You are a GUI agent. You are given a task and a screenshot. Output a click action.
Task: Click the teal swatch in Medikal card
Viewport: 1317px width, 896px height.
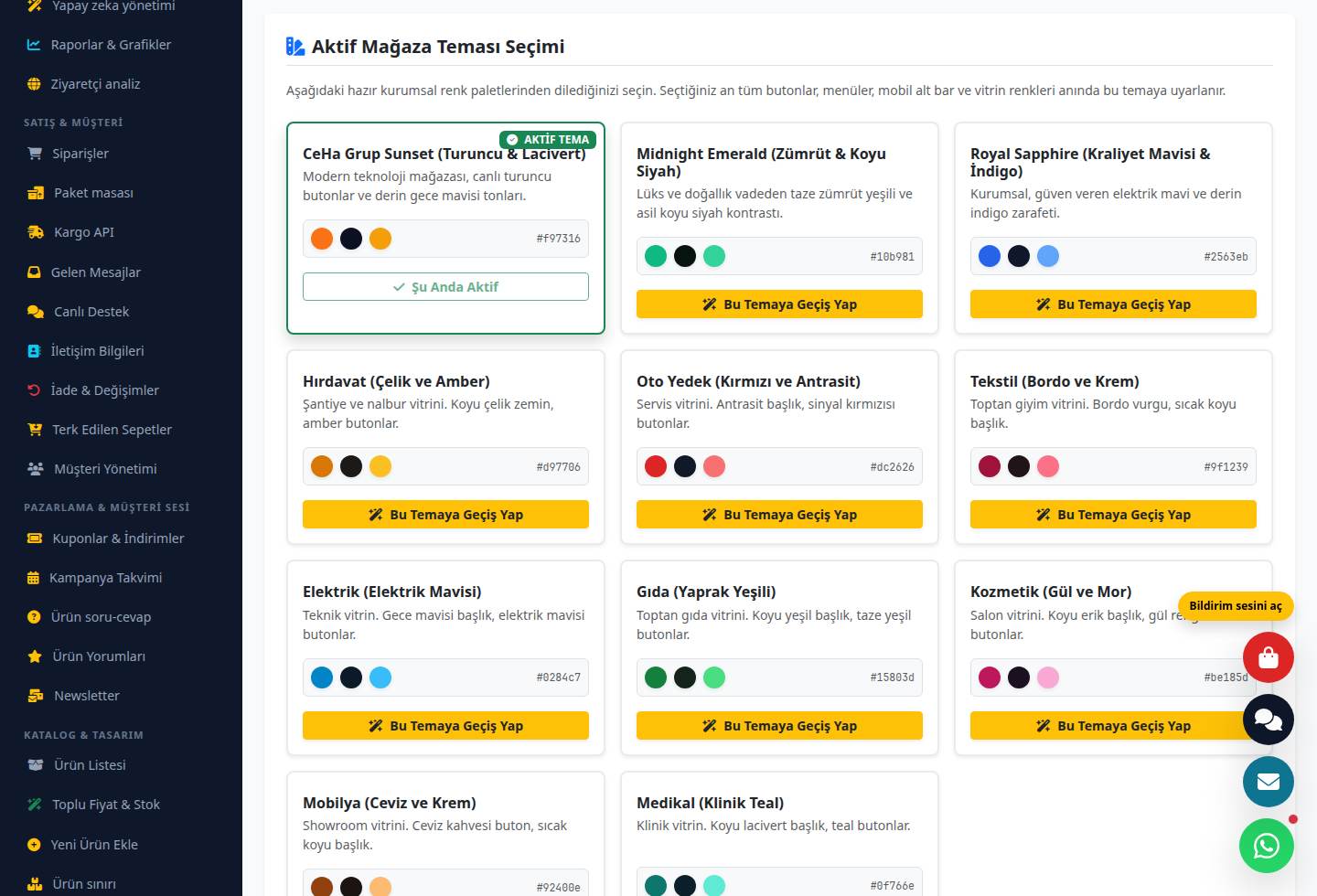tap(656, 885)
